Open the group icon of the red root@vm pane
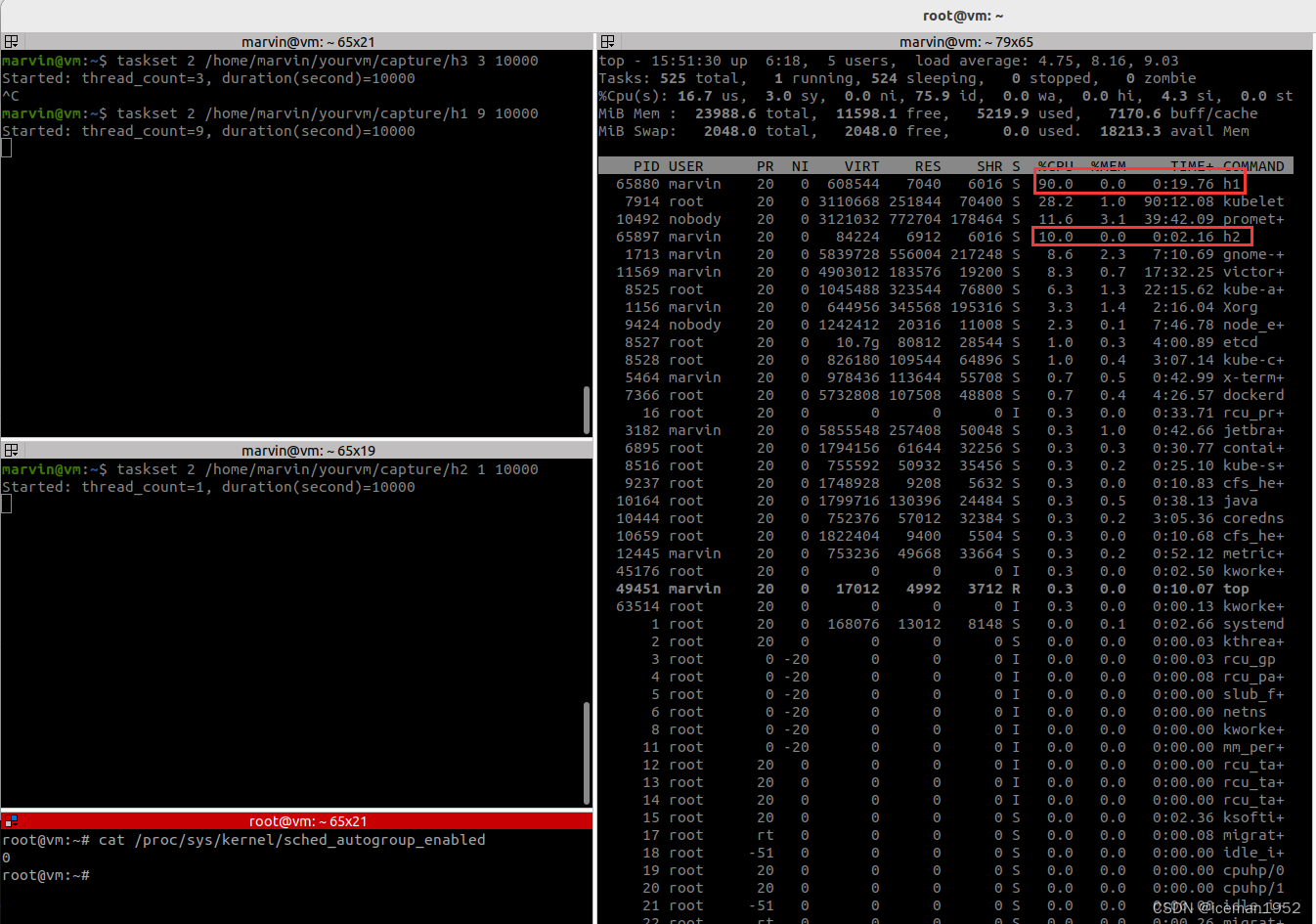 tap(11, 820)
